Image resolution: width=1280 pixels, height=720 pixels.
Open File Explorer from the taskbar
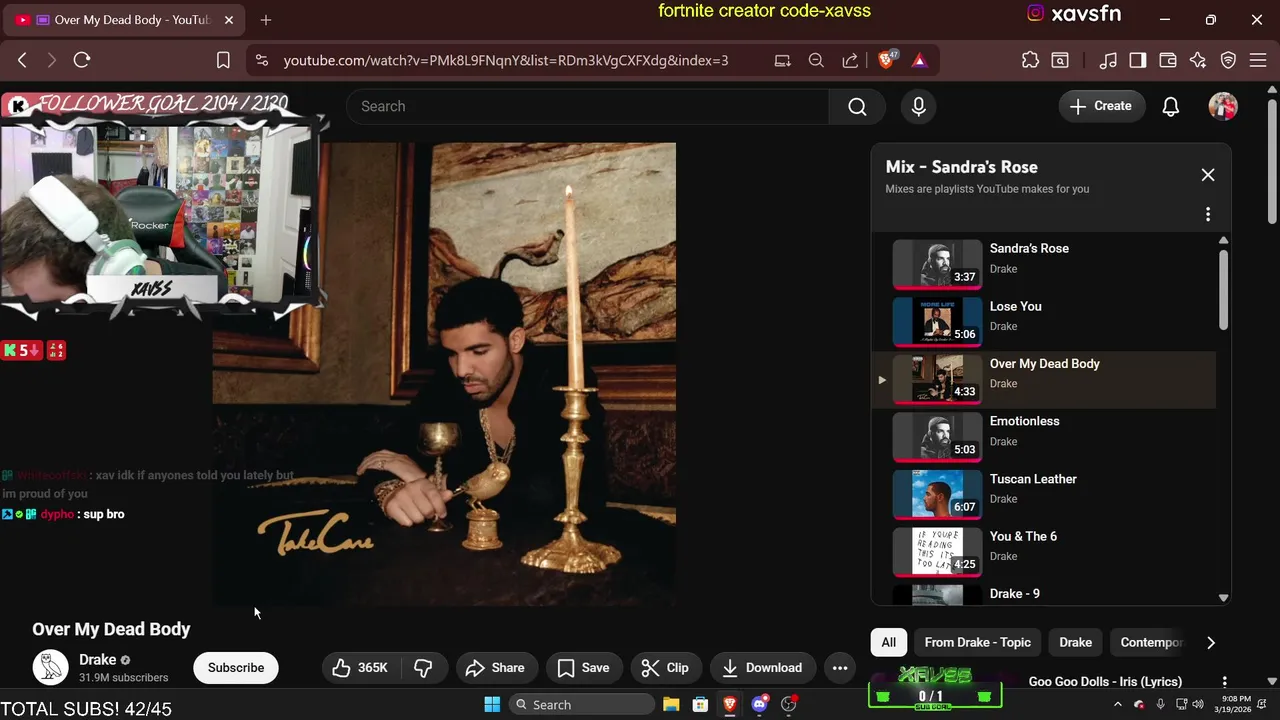point(671,705)
